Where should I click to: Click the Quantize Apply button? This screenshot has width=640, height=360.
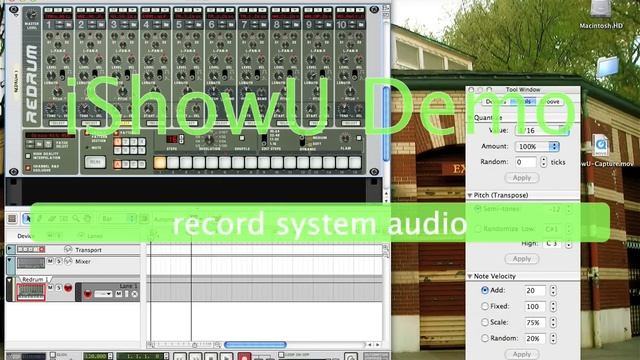tap(522, 178)
